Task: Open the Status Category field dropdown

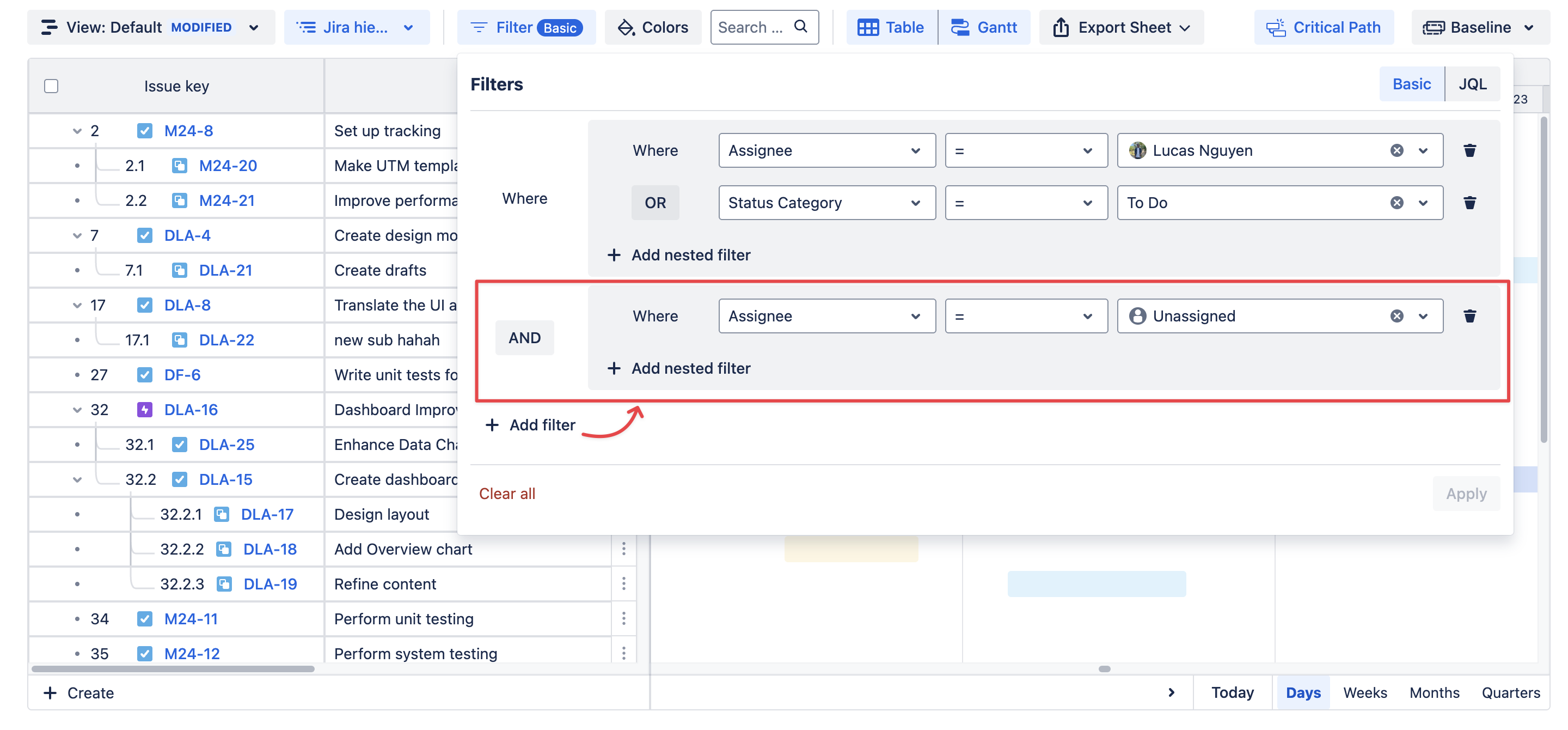Action: (x=826, y=203)
